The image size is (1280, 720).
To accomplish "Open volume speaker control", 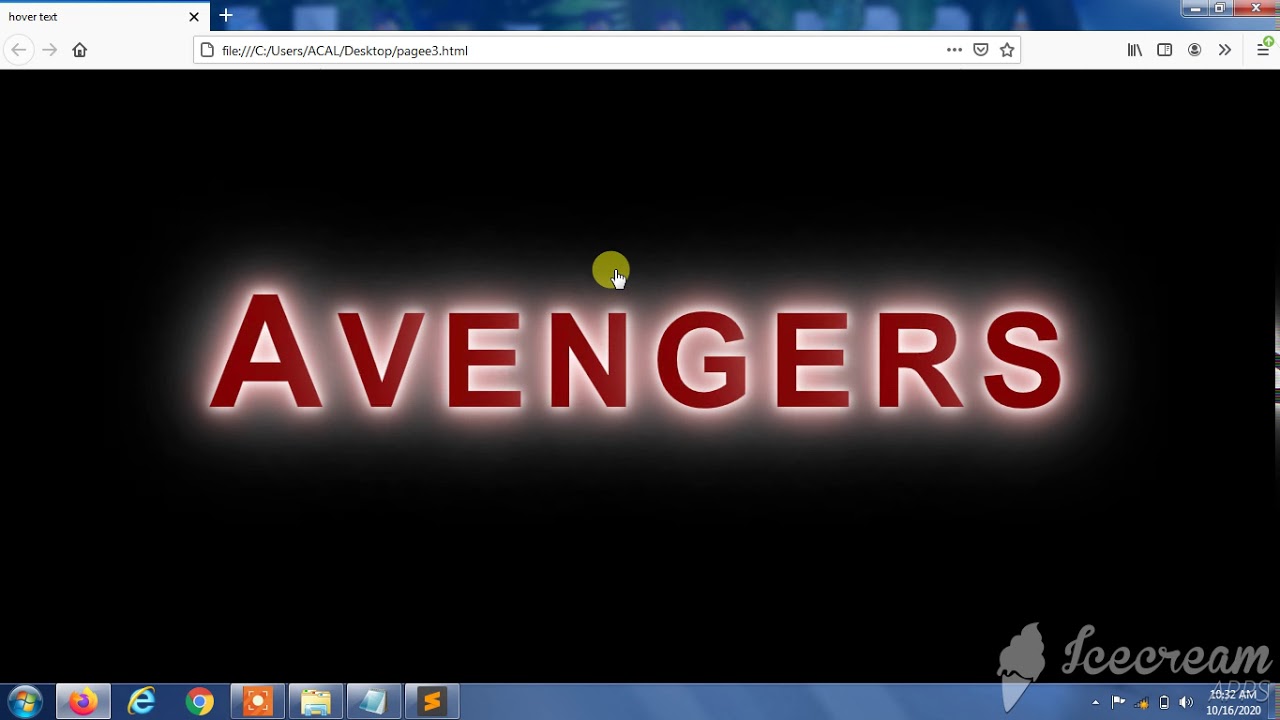I will tap(1187, 702).
